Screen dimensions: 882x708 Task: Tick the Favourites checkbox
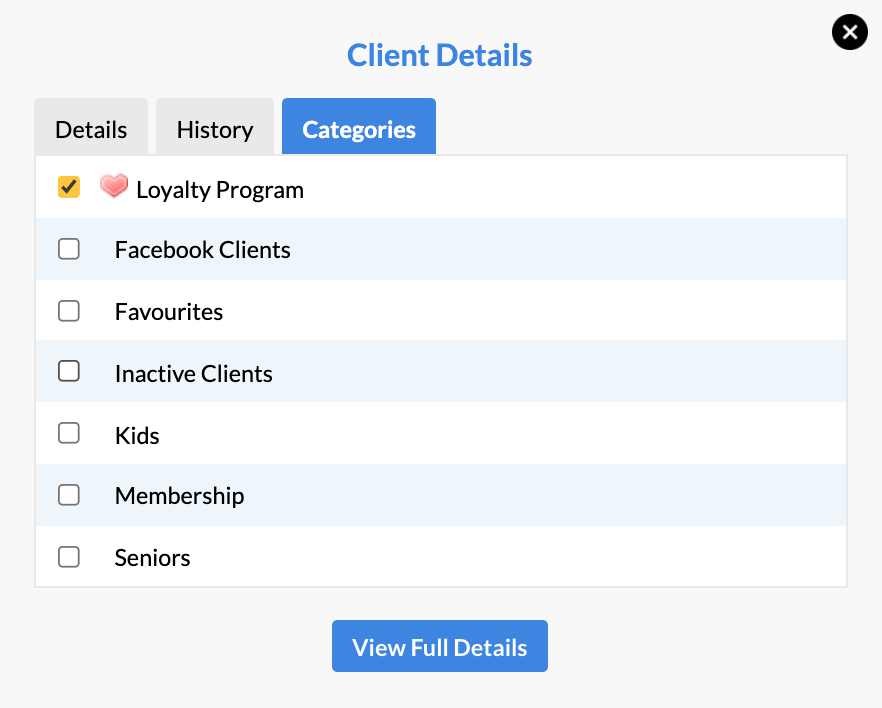pyautogui.click(x=69, y=310)
